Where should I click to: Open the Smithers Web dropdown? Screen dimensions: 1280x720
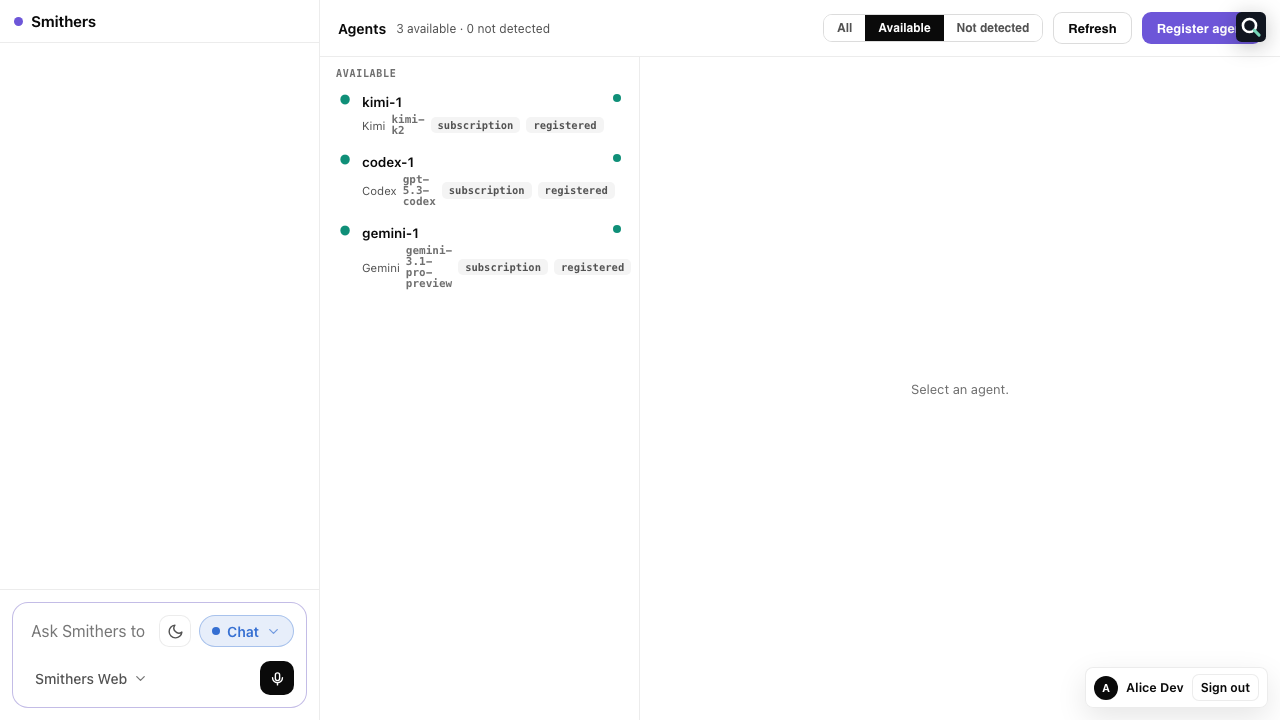click(90, 678)
